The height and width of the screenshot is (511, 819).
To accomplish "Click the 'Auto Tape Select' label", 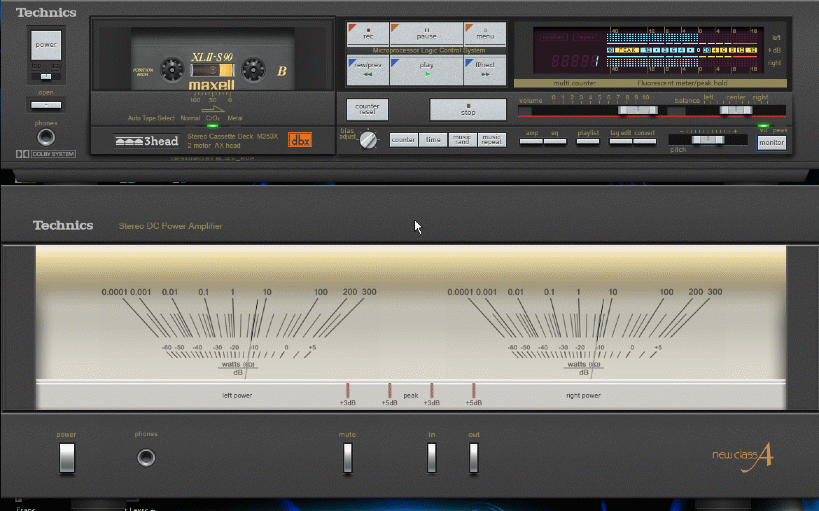I will pyautogui.click(x=151, y=118).
